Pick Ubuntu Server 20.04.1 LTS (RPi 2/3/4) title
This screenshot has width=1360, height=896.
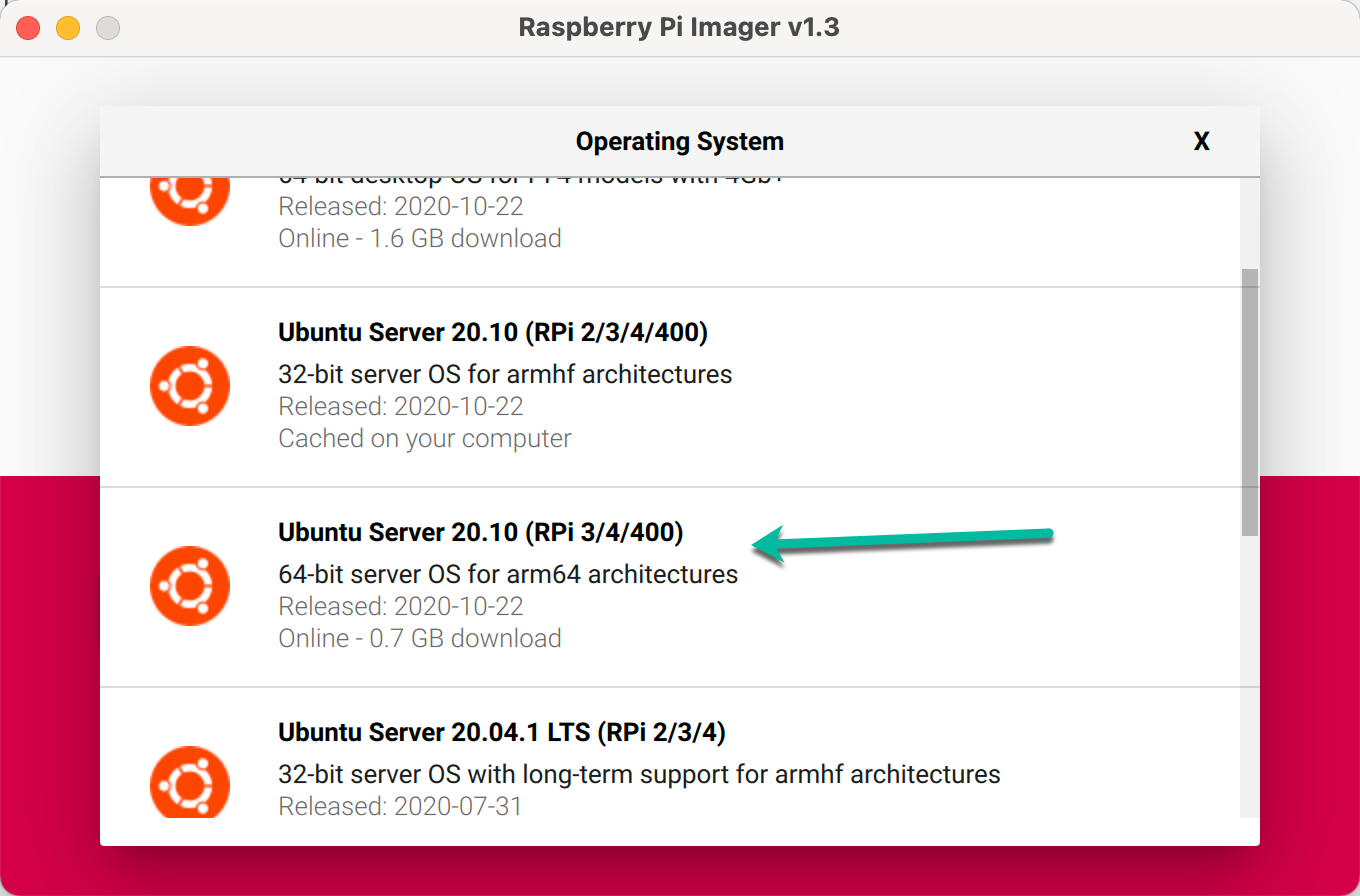click(x=501, y=733)
